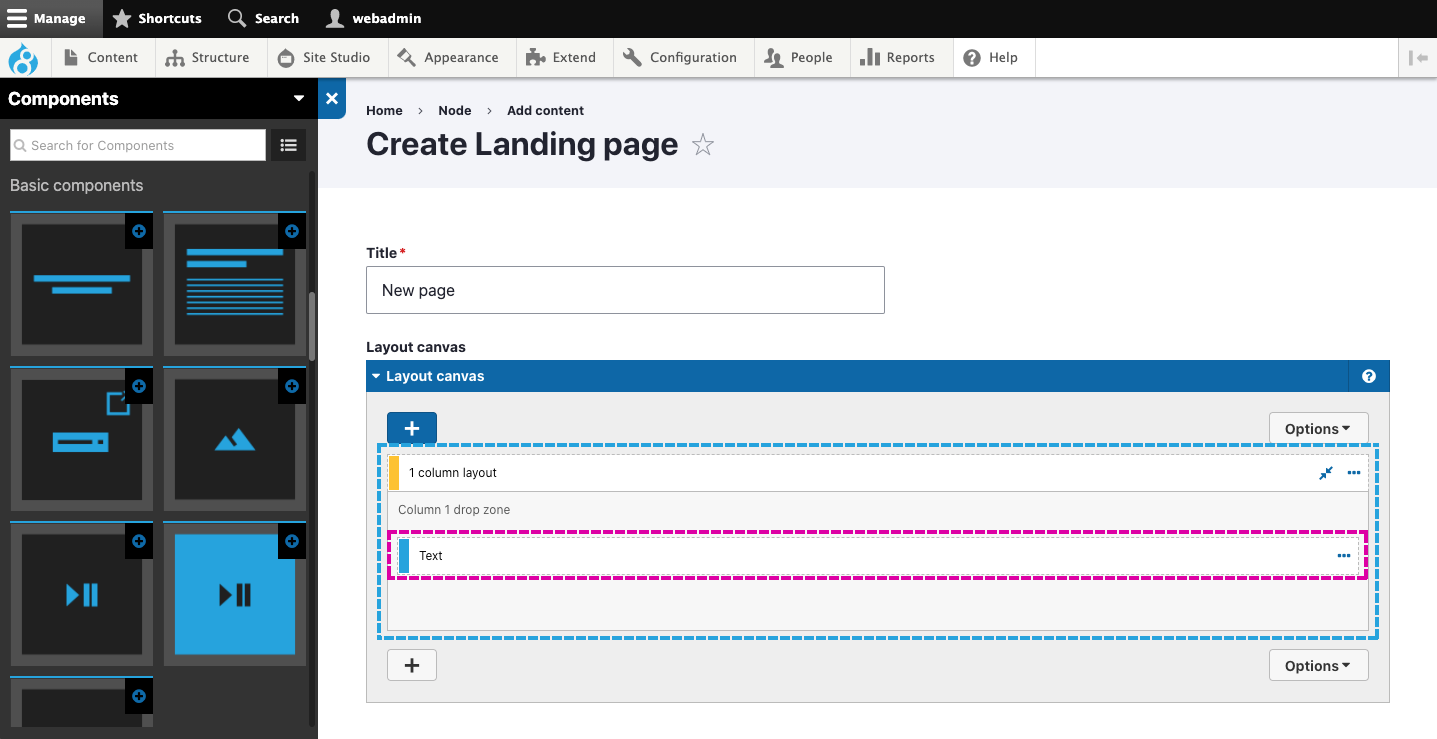Select the link button component thumbnail

pyautogui.click(x=82, y=440)
